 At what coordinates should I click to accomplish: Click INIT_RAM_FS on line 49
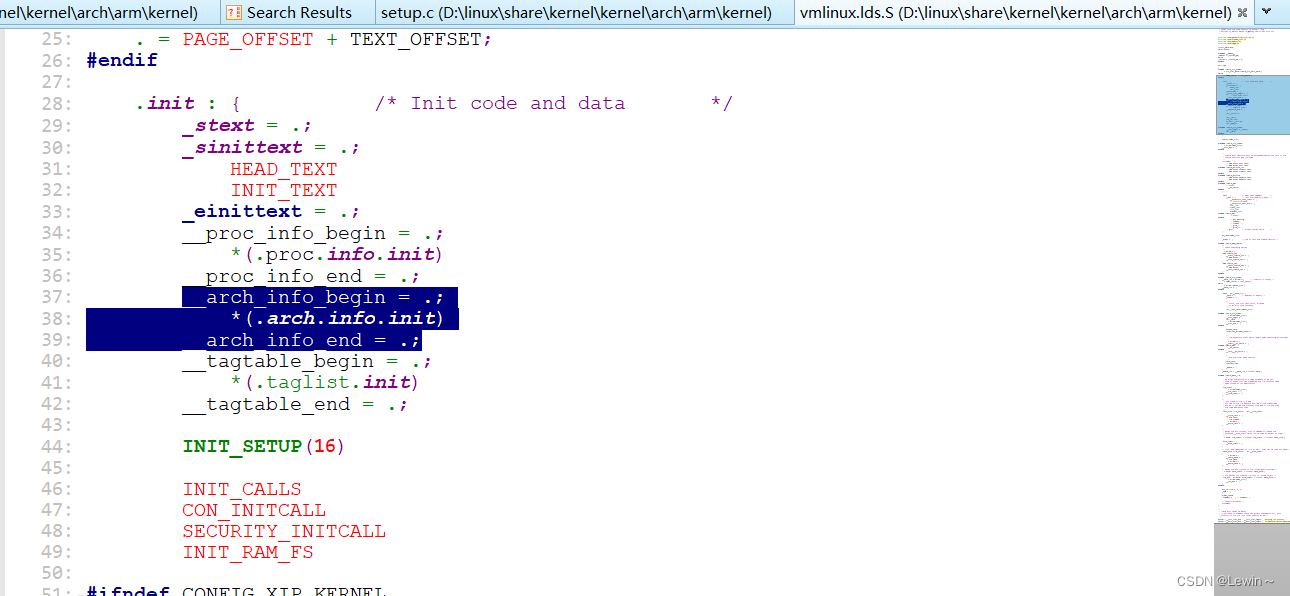coord(247,552)
